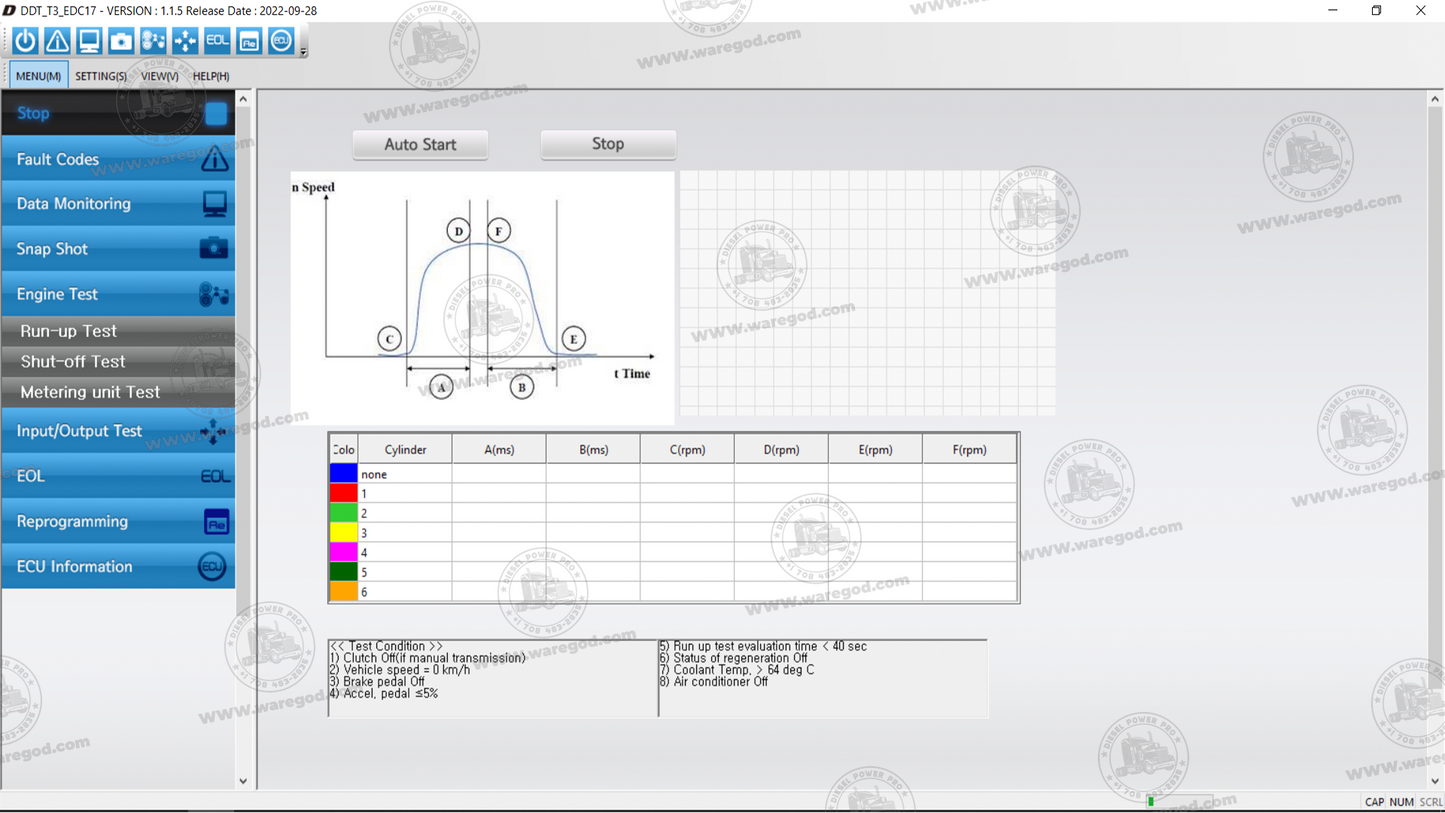Click the yellow color swatch for cylinder 3
1445x813 pixels.
343,532
